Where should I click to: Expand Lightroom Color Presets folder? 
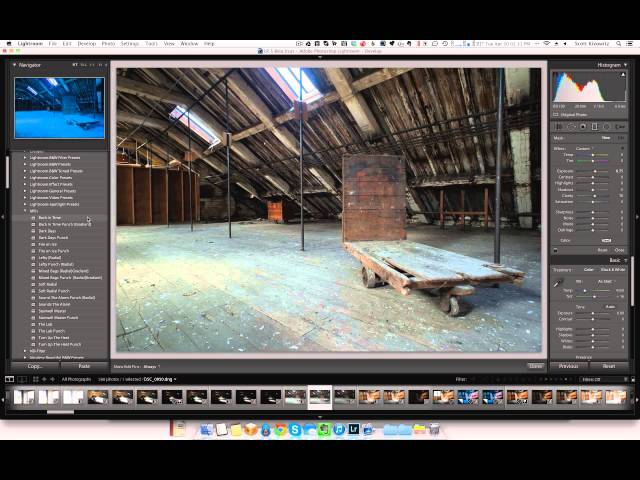pos(25,178)
